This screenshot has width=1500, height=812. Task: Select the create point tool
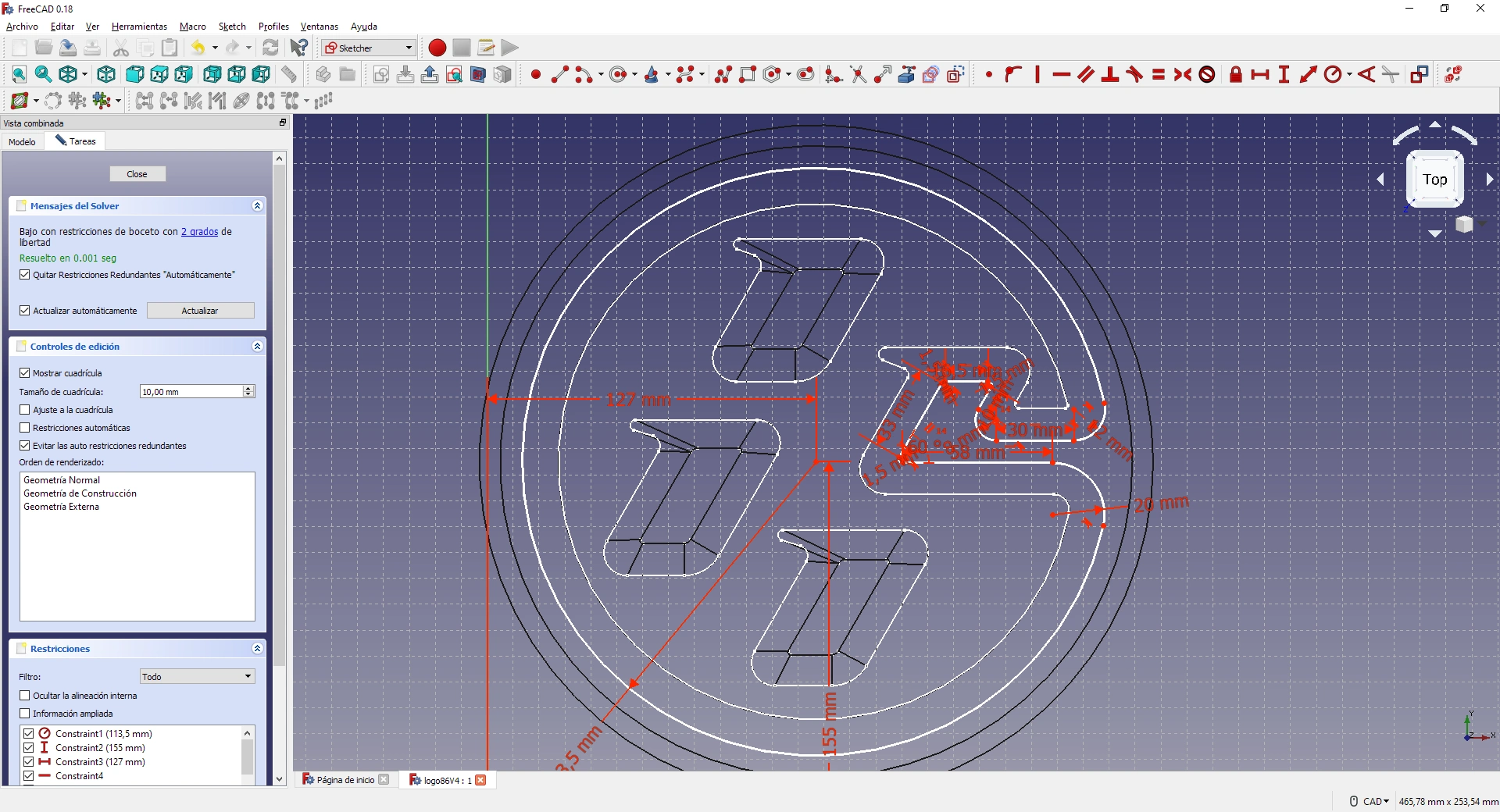pos(536,75)
